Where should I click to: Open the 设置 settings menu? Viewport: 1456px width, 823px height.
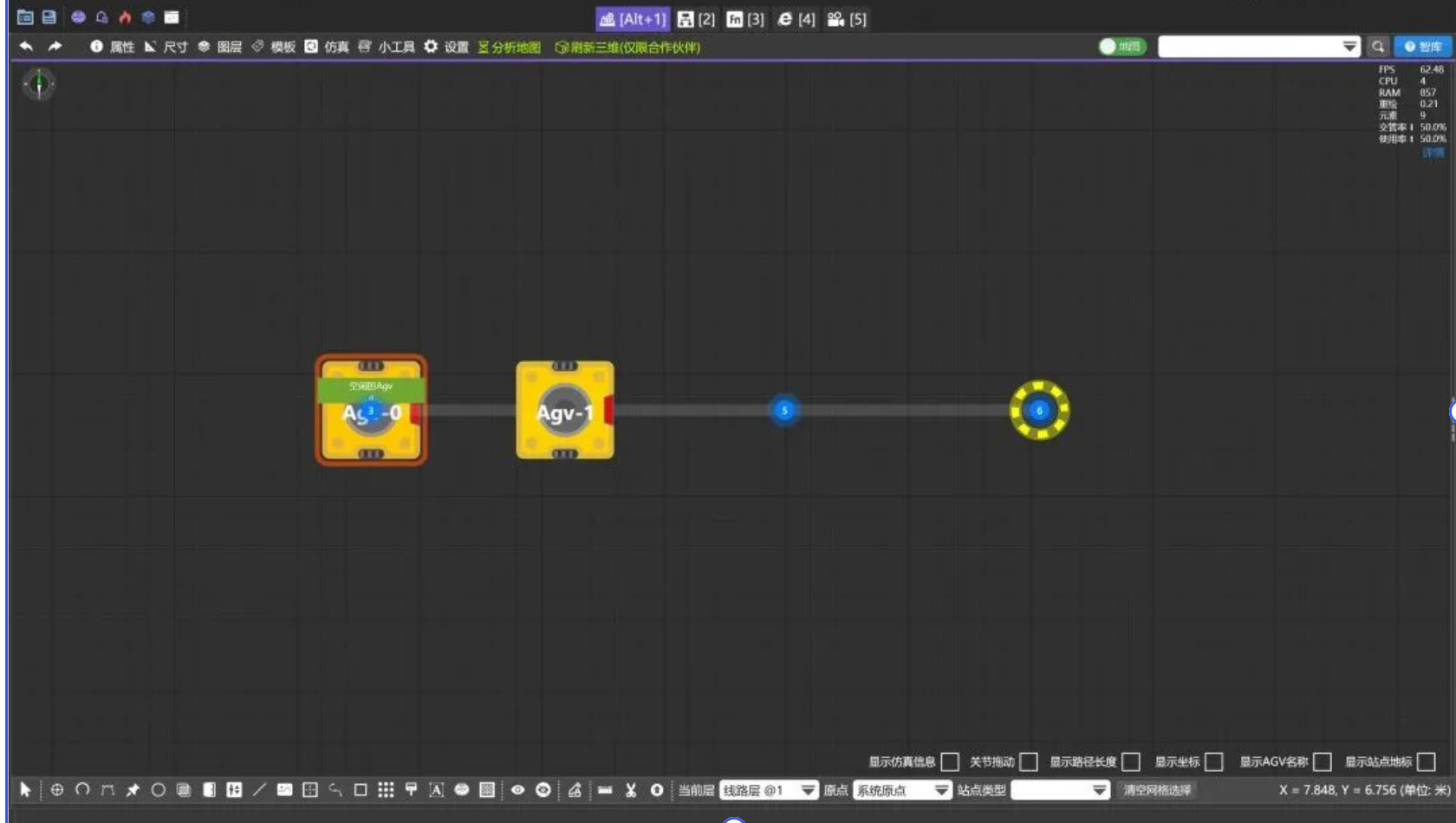click(446, 47)
